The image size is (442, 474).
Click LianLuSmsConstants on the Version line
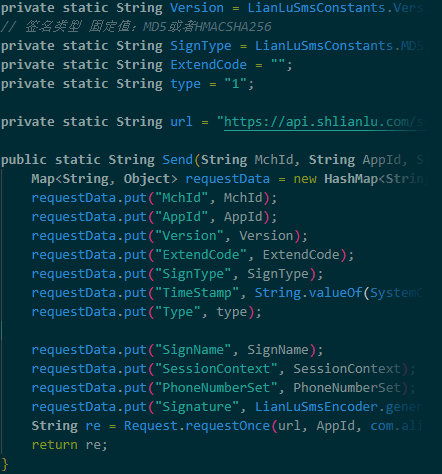coord(316,8)
